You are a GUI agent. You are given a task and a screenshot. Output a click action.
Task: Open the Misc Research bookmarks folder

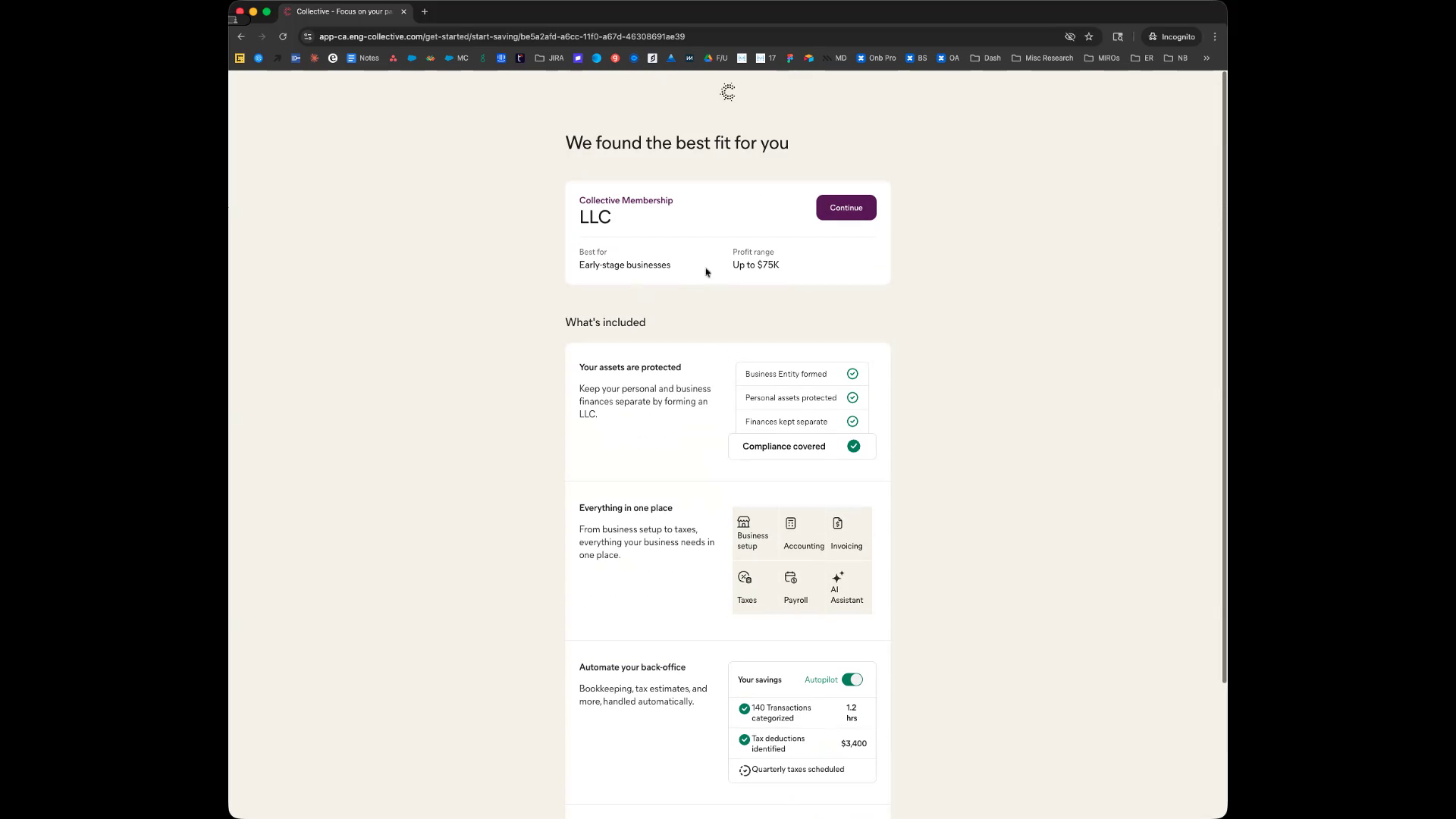pos(1043,58)
